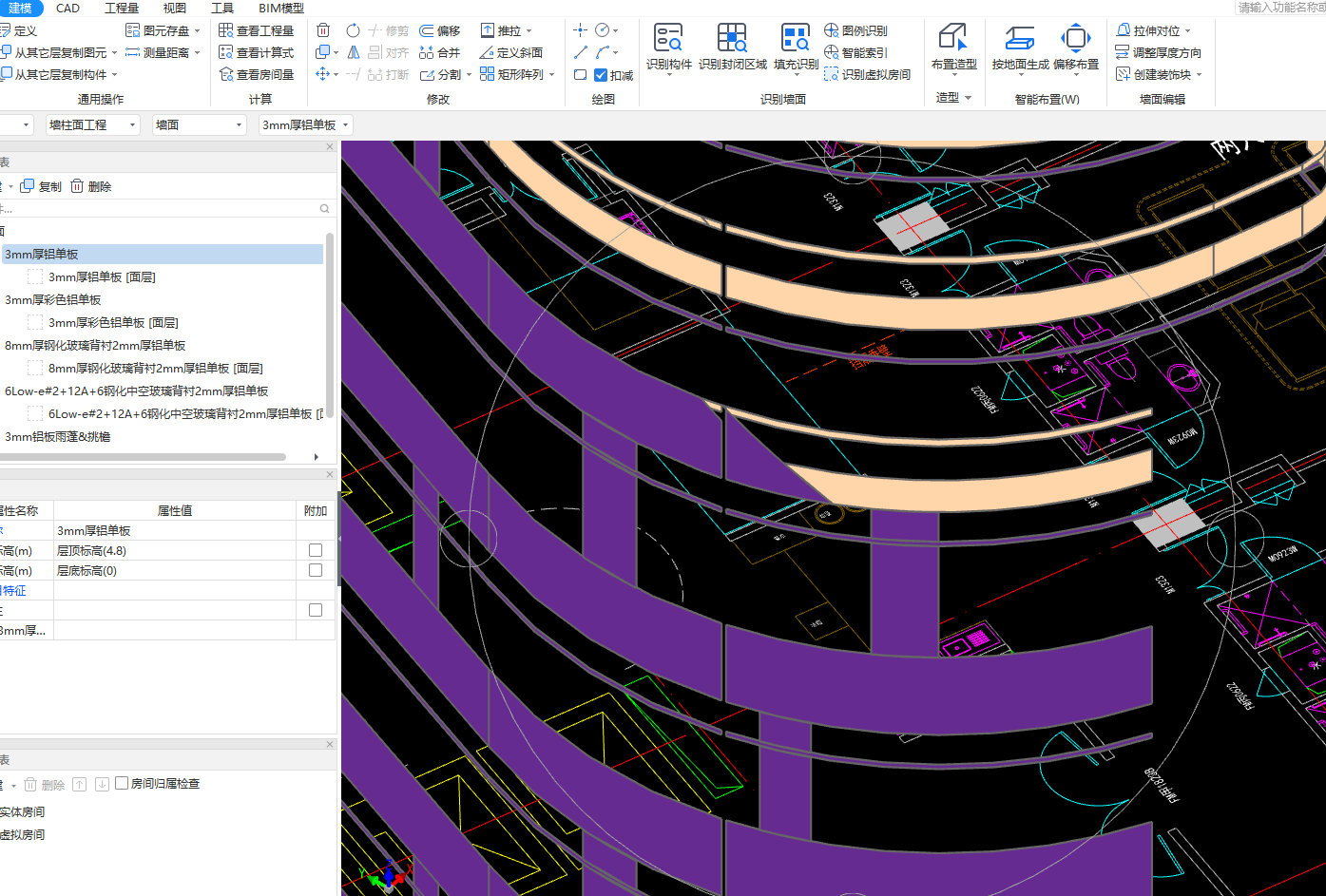Viewport: 1326px width, 896px height.
Task: Open 查看工程量 view quantities
Action: tap(256, 31)
